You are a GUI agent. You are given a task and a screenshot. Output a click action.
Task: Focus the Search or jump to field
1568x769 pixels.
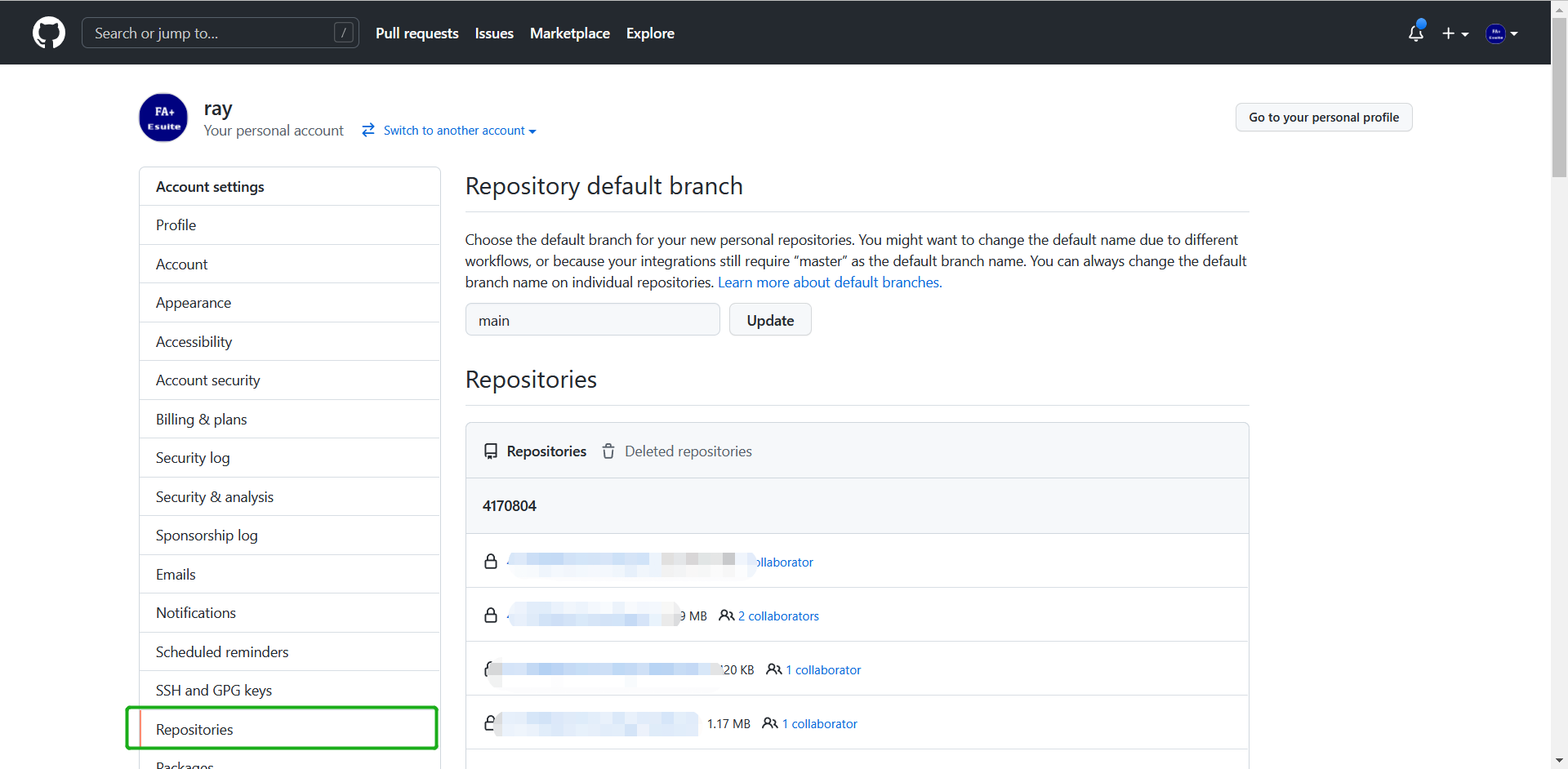[x=220, y=33]
